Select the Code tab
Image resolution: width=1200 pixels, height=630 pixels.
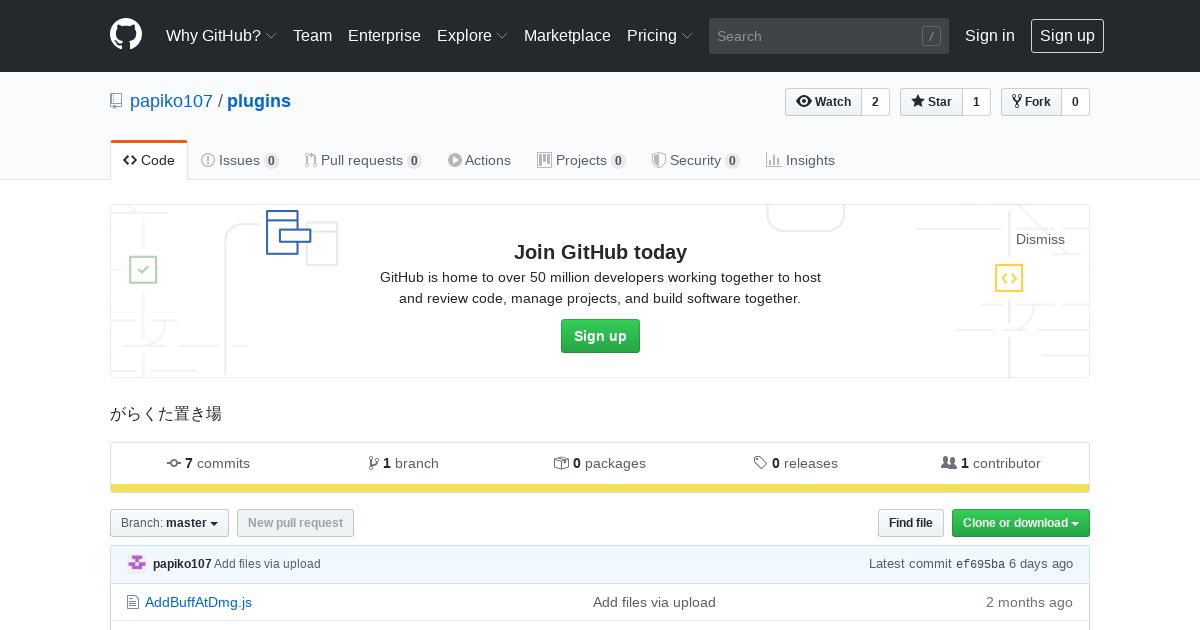(149, 160)
